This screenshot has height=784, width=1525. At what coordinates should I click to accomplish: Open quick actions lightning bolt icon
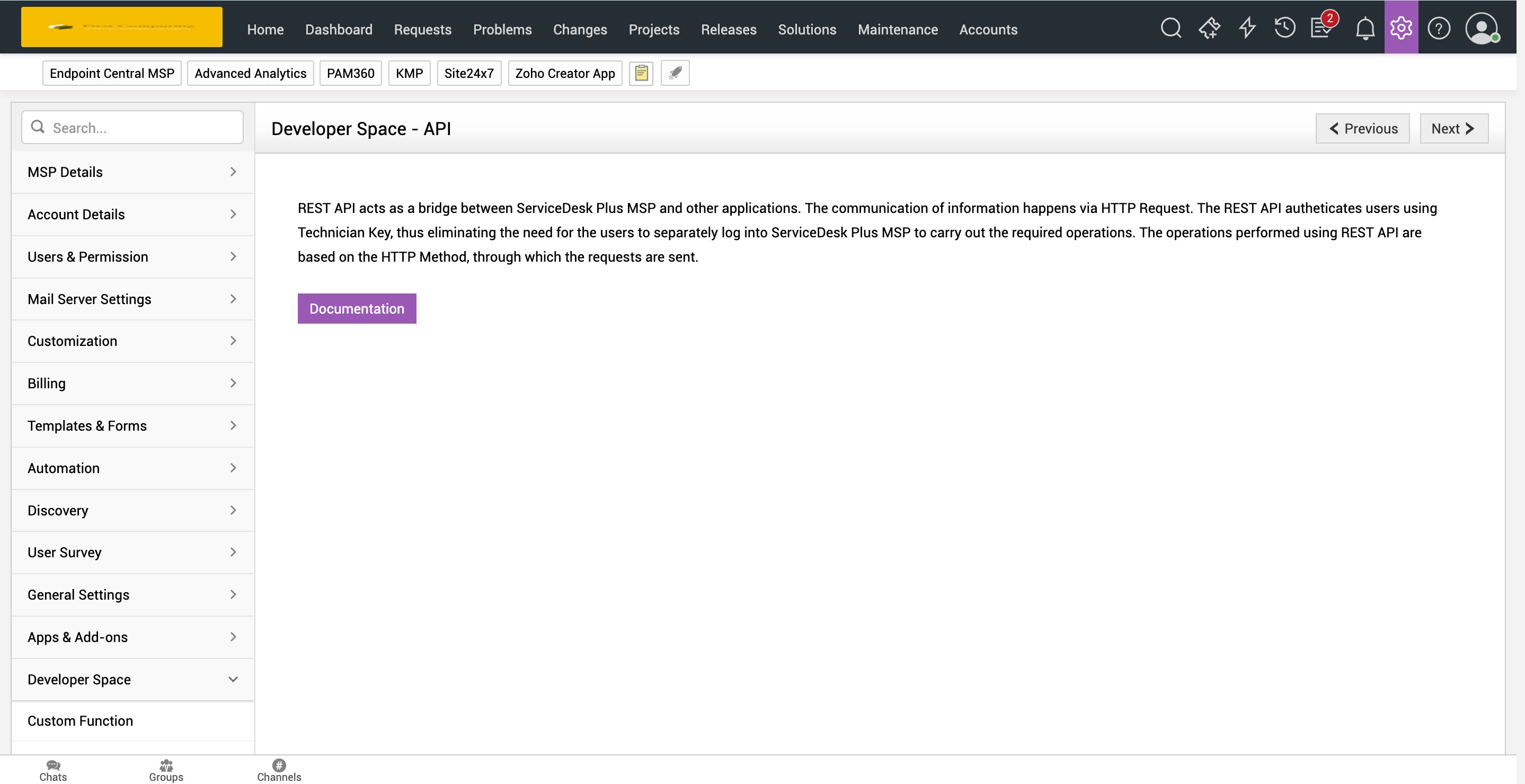[x=1247, y=28]
